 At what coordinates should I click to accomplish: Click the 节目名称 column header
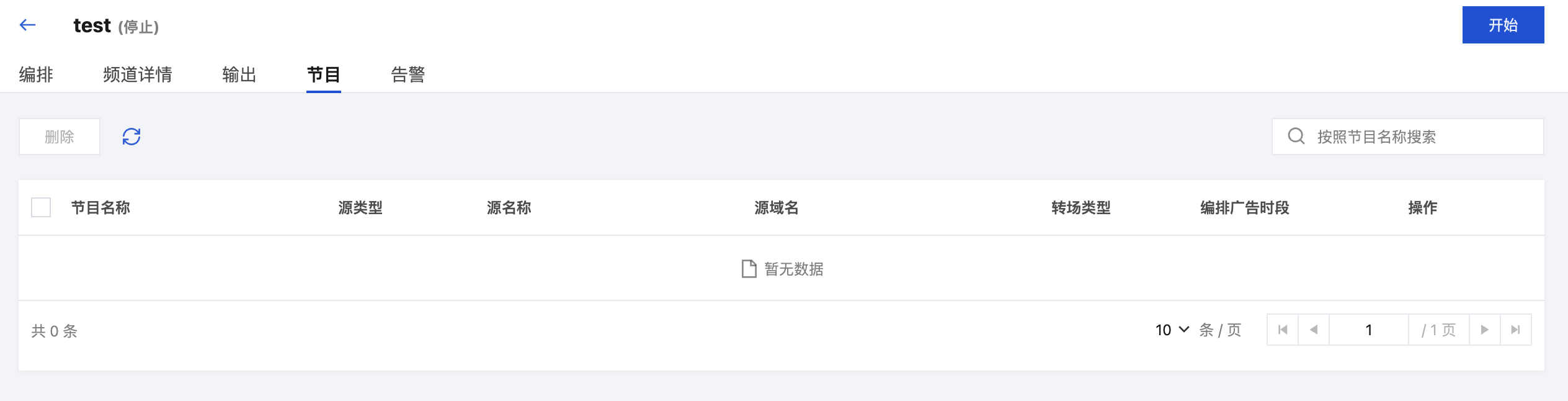click(100, 207)
